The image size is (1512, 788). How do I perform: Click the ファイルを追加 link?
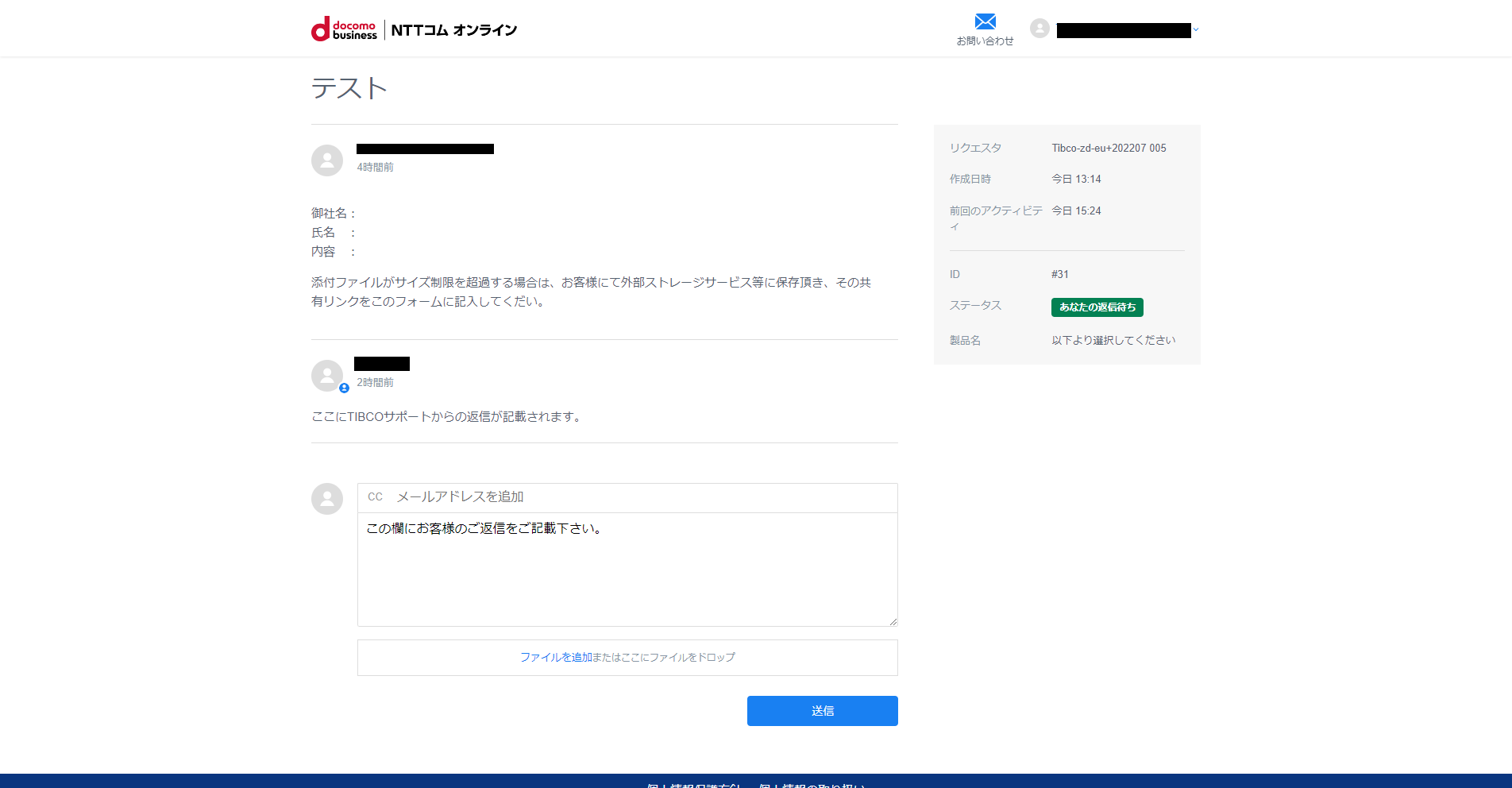coord(557,658)
